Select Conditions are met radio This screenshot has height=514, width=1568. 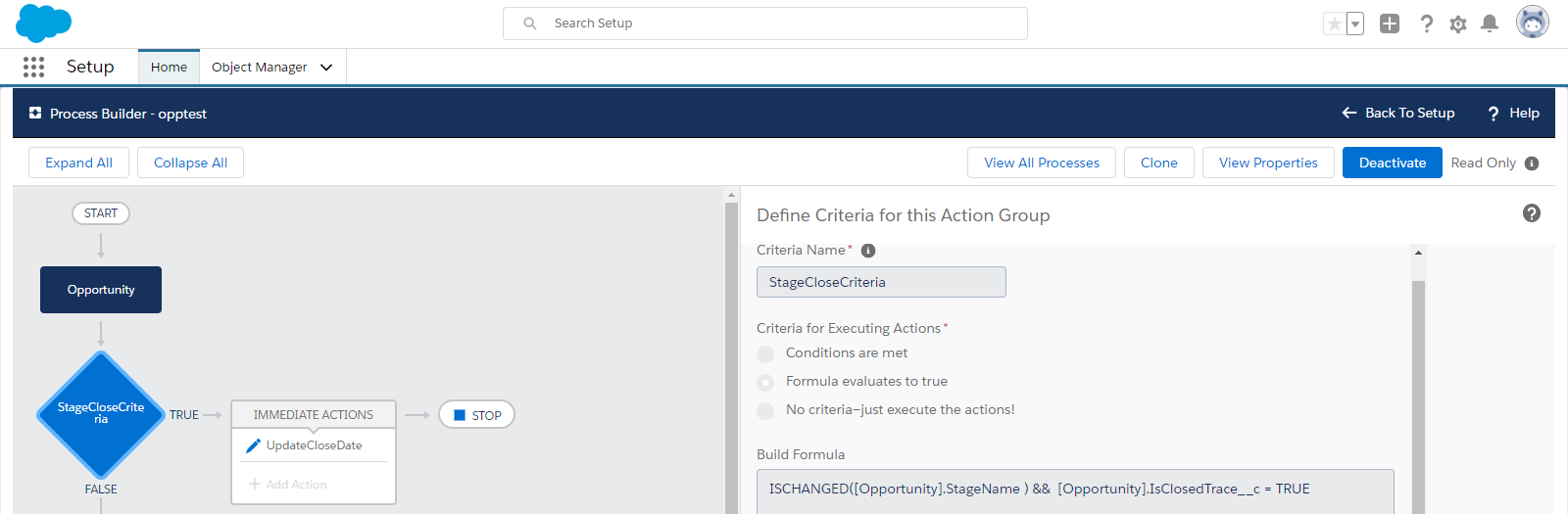coord(765,353)
